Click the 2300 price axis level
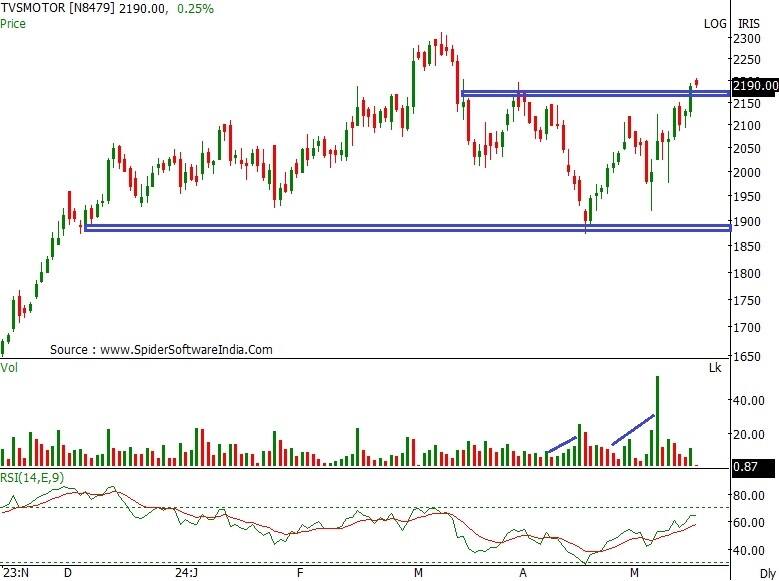Screen dimensions: 779x581 tap(746, 39)
